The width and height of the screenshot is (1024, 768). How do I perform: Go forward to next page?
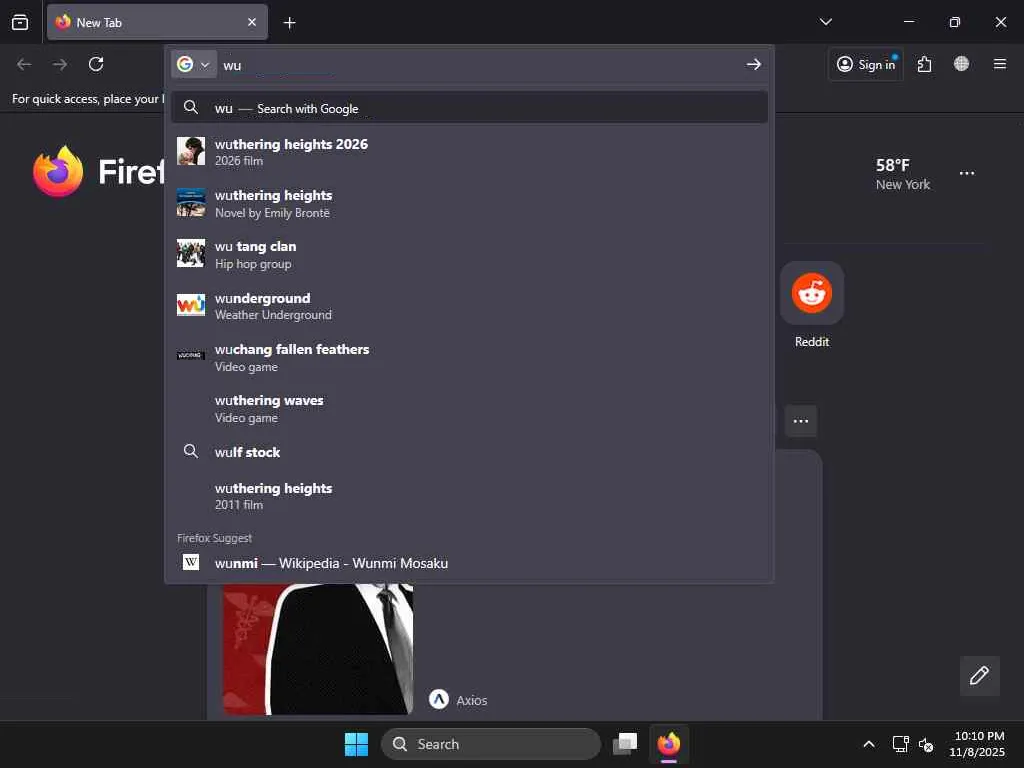point(60,64)
